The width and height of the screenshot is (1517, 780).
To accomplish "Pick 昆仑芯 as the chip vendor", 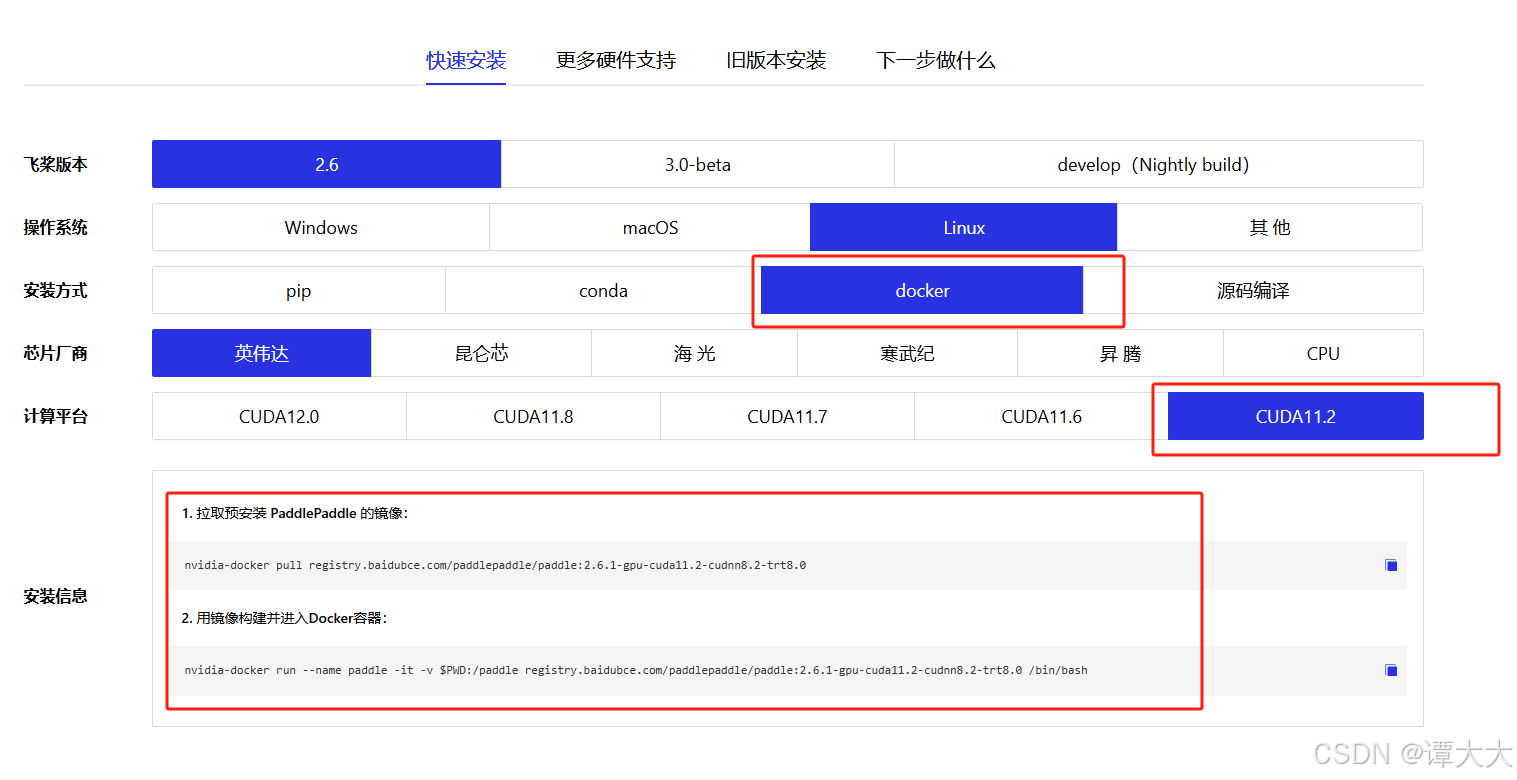I will [x=481, y=353].
